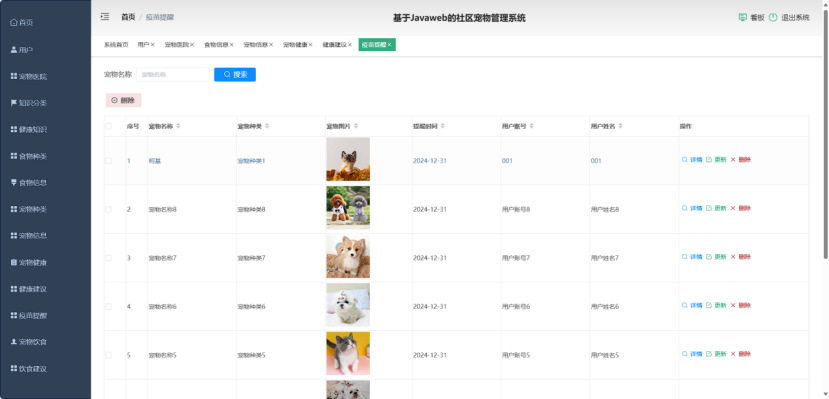
Task: Click the 柯基 pet name cell
Action: pyautogui.click(x=154, y=161)
